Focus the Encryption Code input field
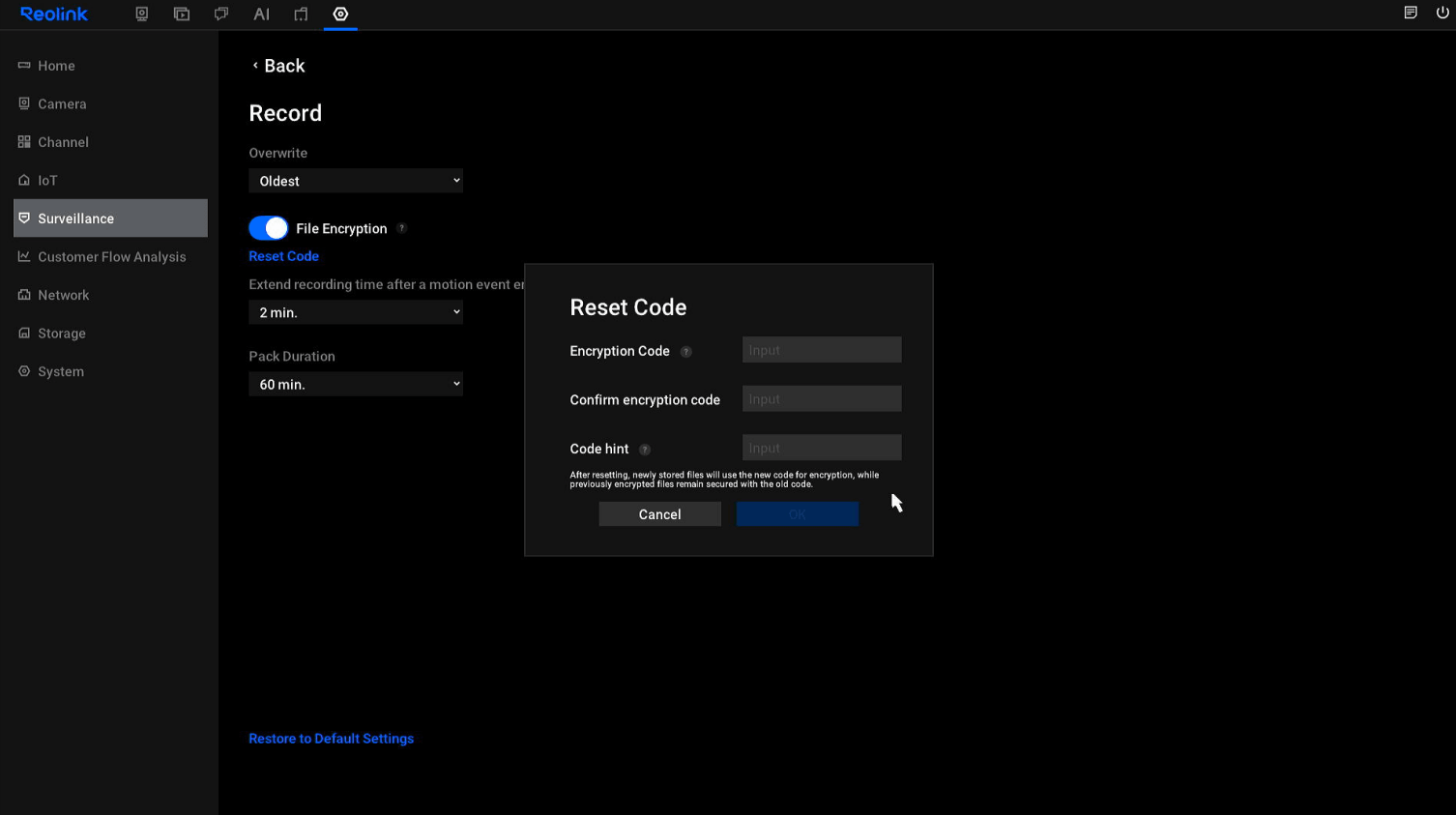 click(822, 350)
